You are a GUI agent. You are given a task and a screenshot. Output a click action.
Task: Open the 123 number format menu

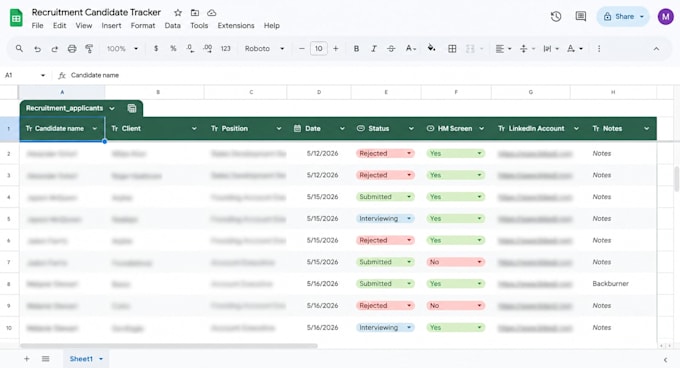point(226,49)
